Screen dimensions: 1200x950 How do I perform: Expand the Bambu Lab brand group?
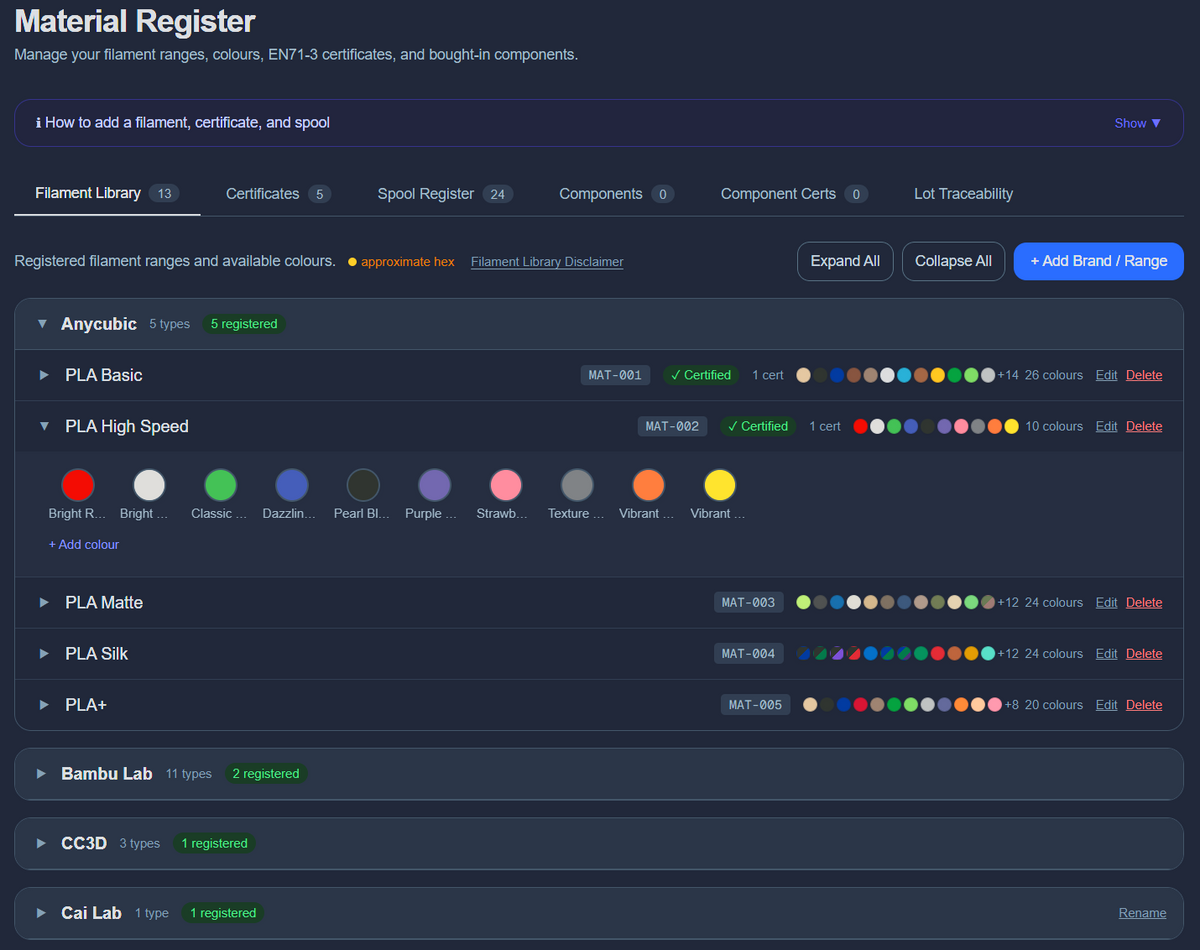point(42,774)
